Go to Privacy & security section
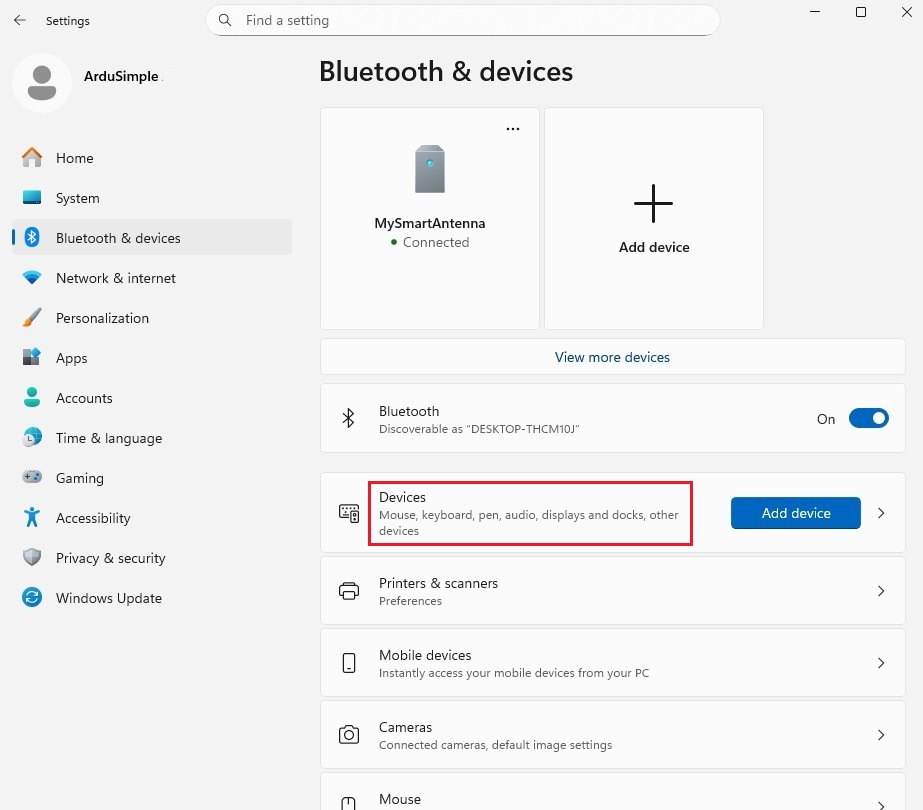923x810 pixels. pyautogui.click(x=110, y=558)
